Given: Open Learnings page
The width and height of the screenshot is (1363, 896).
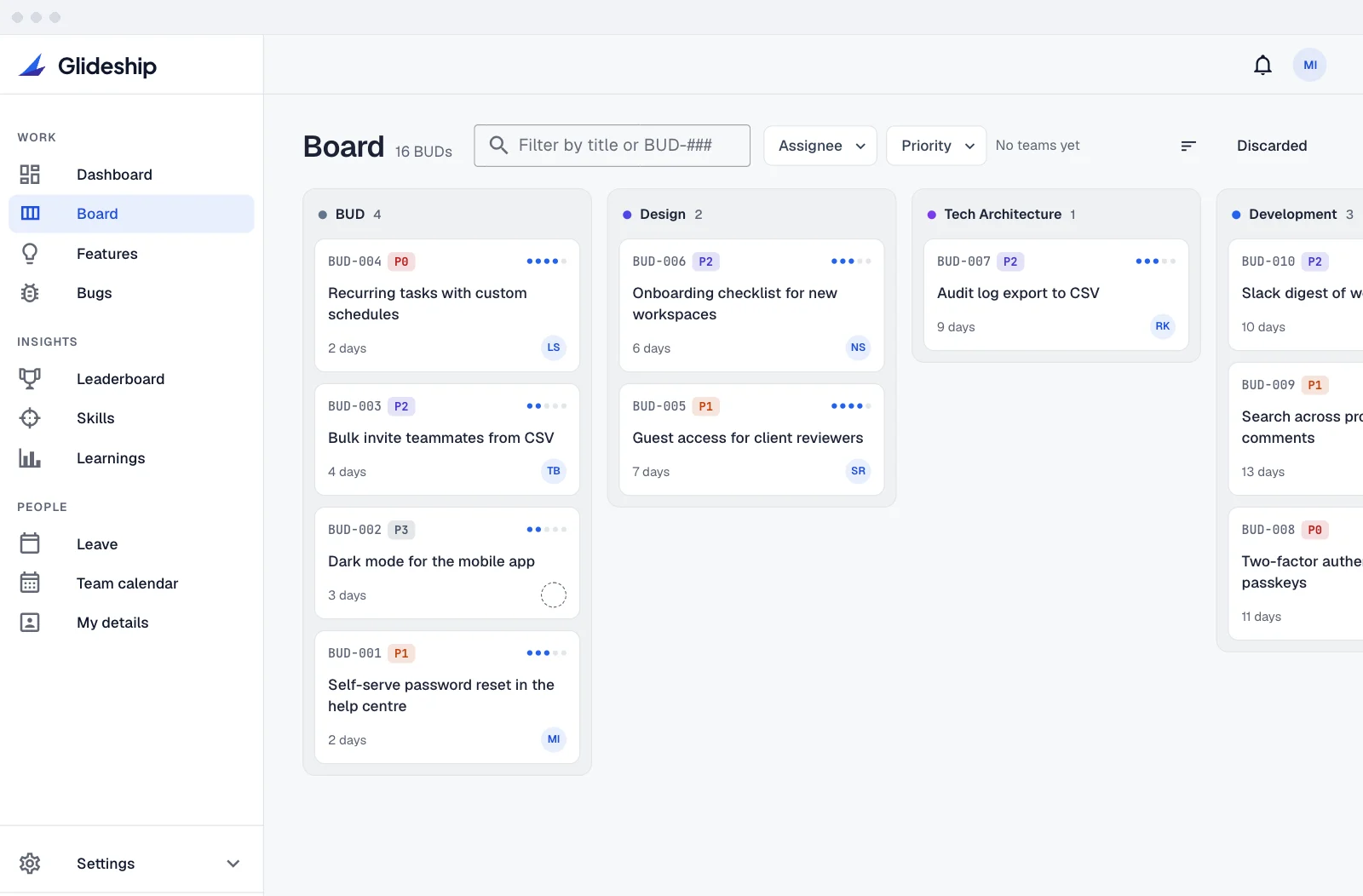Looking at the screenshot, I should point(131,458).
